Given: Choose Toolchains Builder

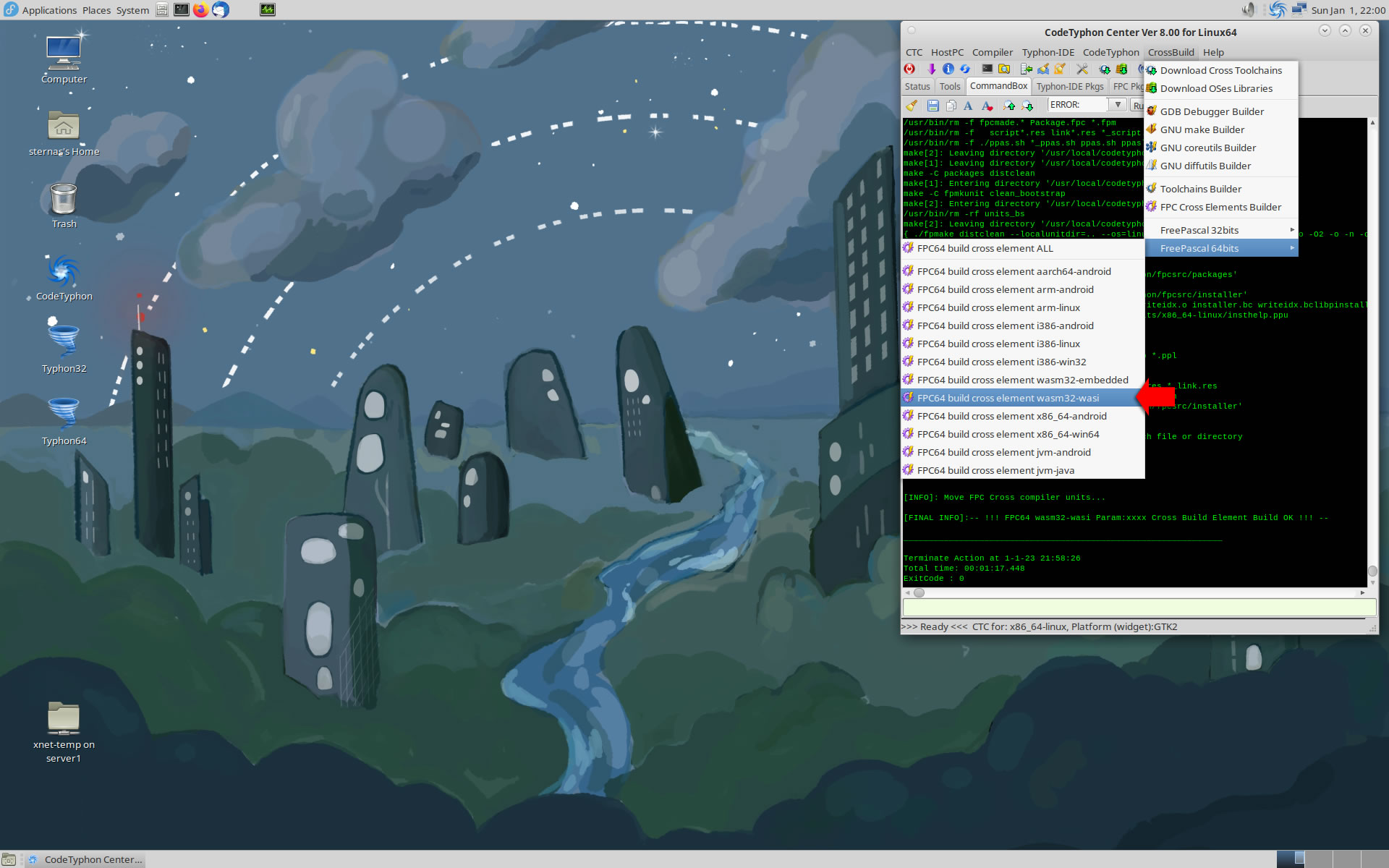Looking at the screenshot, I should pyautogui.click(x=1221, y=189).
